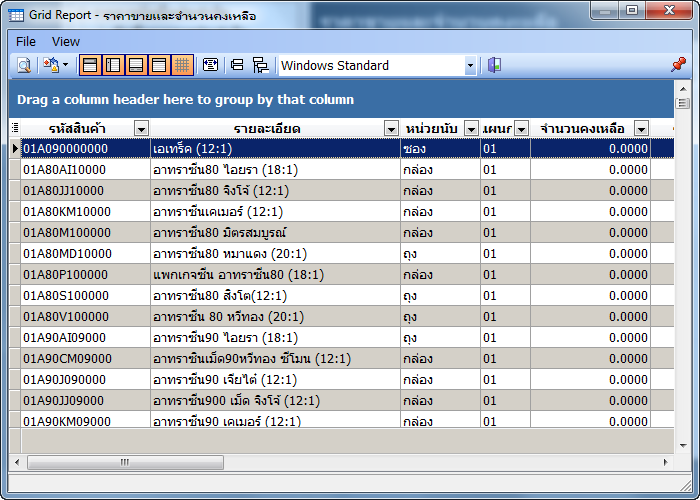This screenshot has height=500, width=700.
Task: Click the export icon in the toolbar
Action: [x=50, y=65]
